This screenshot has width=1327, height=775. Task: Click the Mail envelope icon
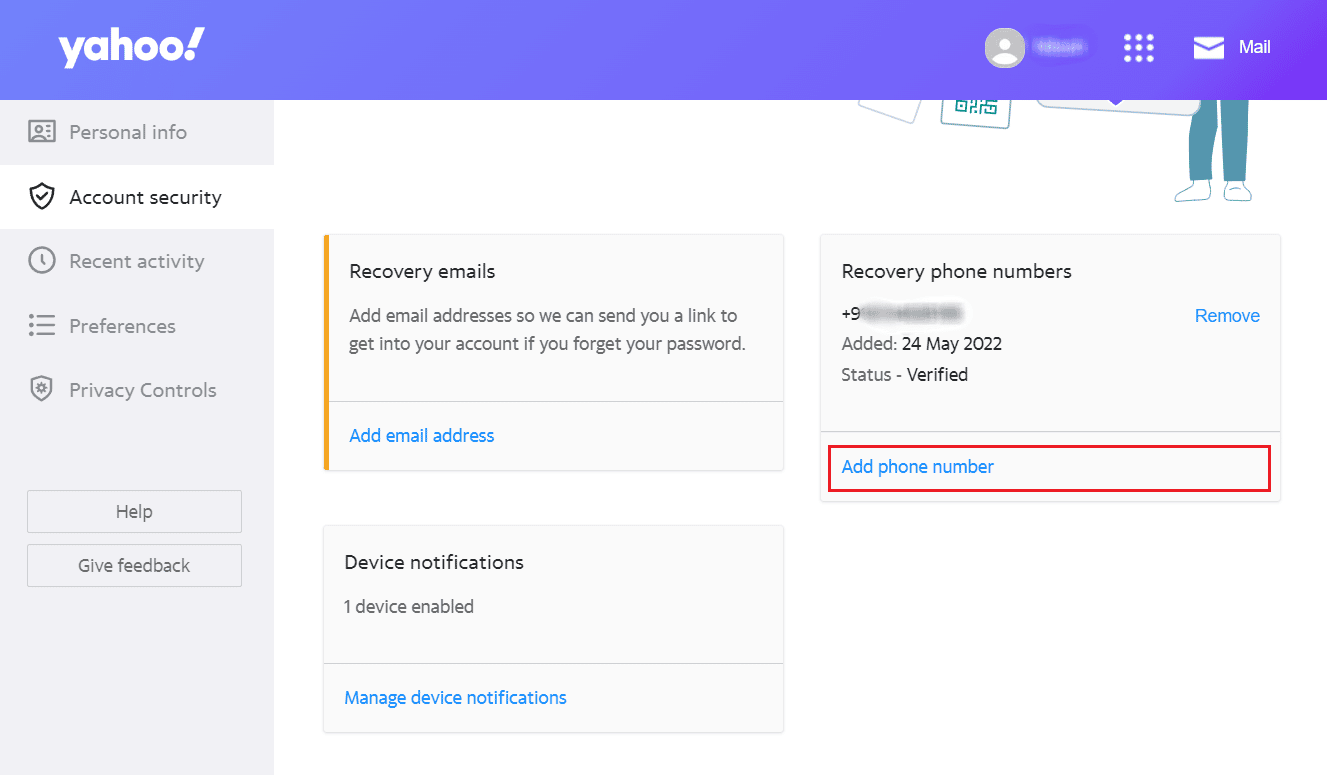[1208, 46]
